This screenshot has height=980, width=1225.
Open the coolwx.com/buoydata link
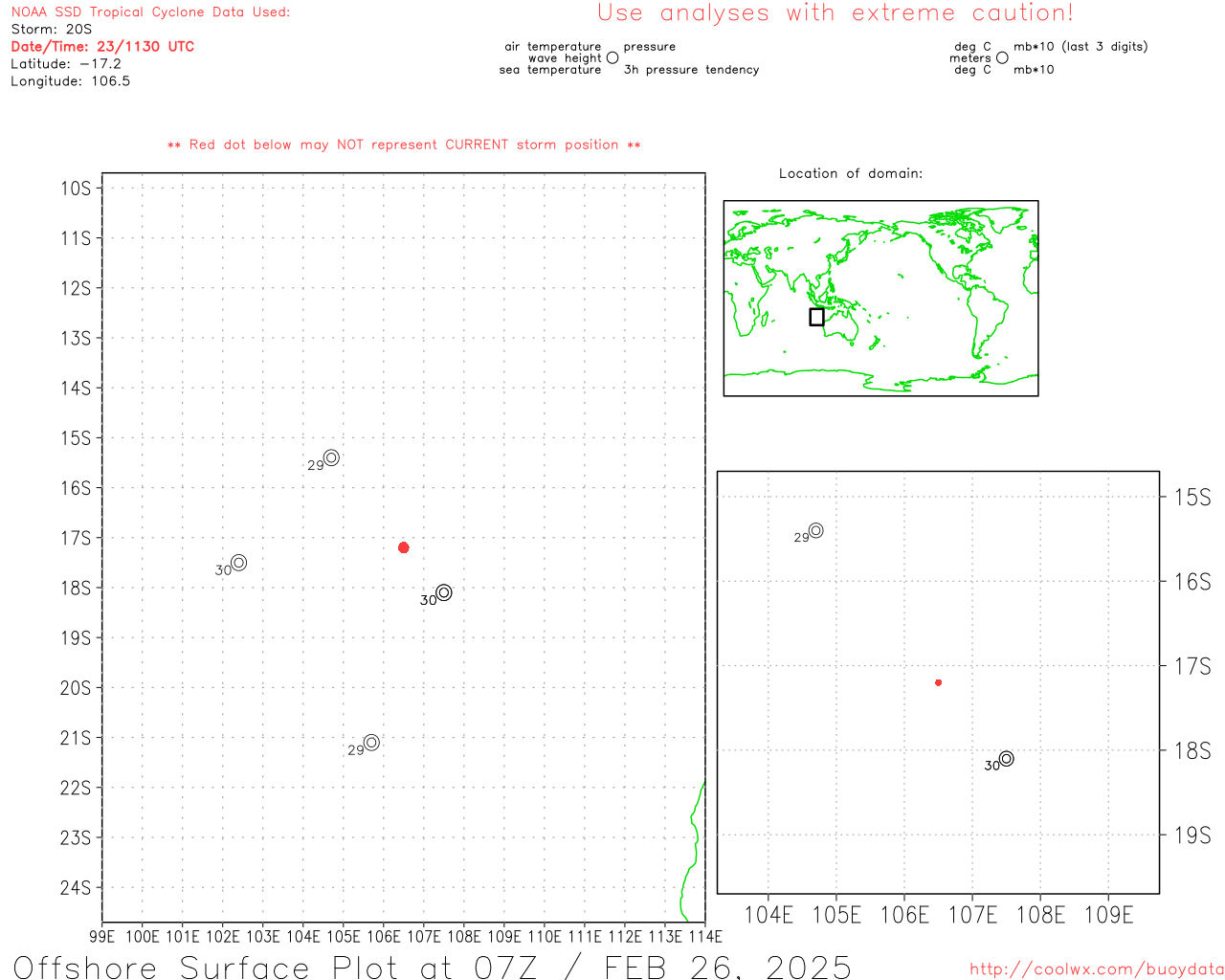click(1097, 969)
